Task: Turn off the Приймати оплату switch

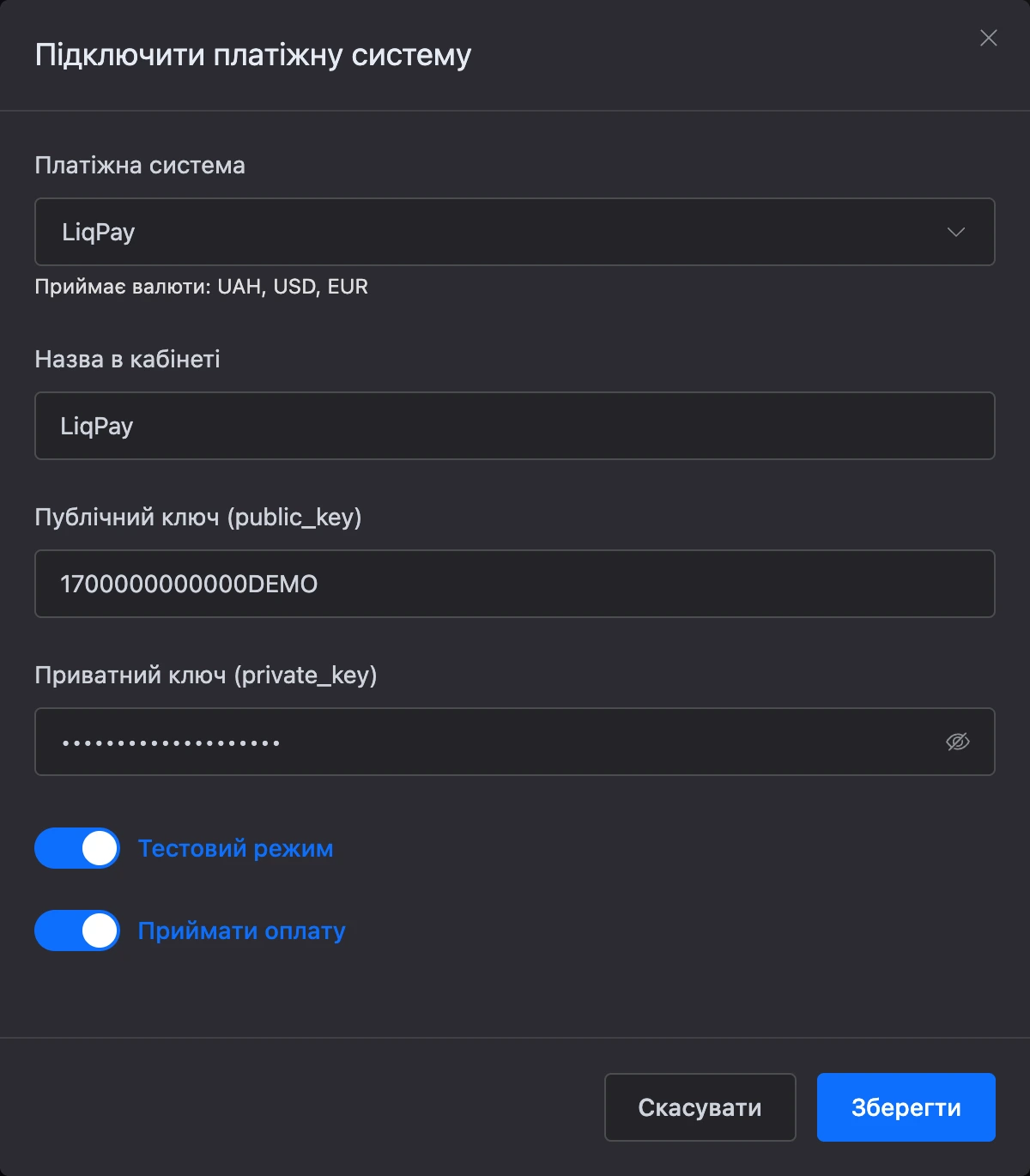Action: [x=77, y=930]
